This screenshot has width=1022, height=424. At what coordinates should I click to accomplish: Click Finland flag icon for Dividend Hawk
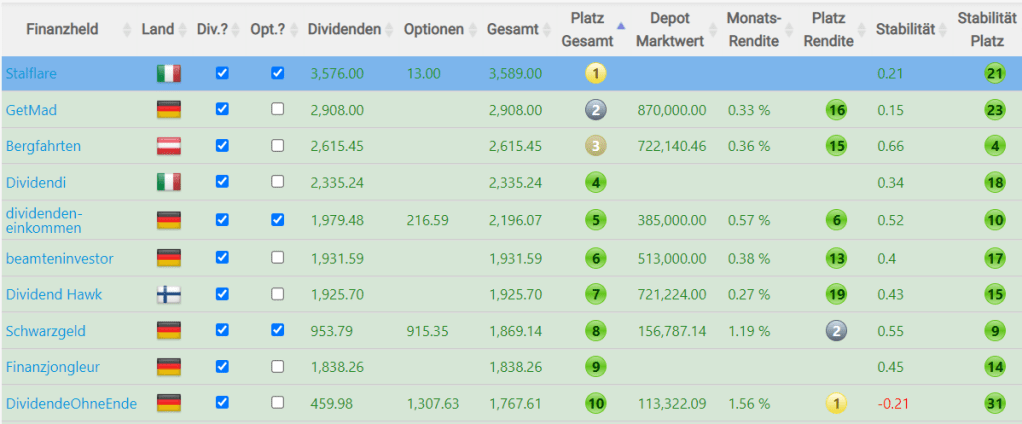click(x=168, y=294)
